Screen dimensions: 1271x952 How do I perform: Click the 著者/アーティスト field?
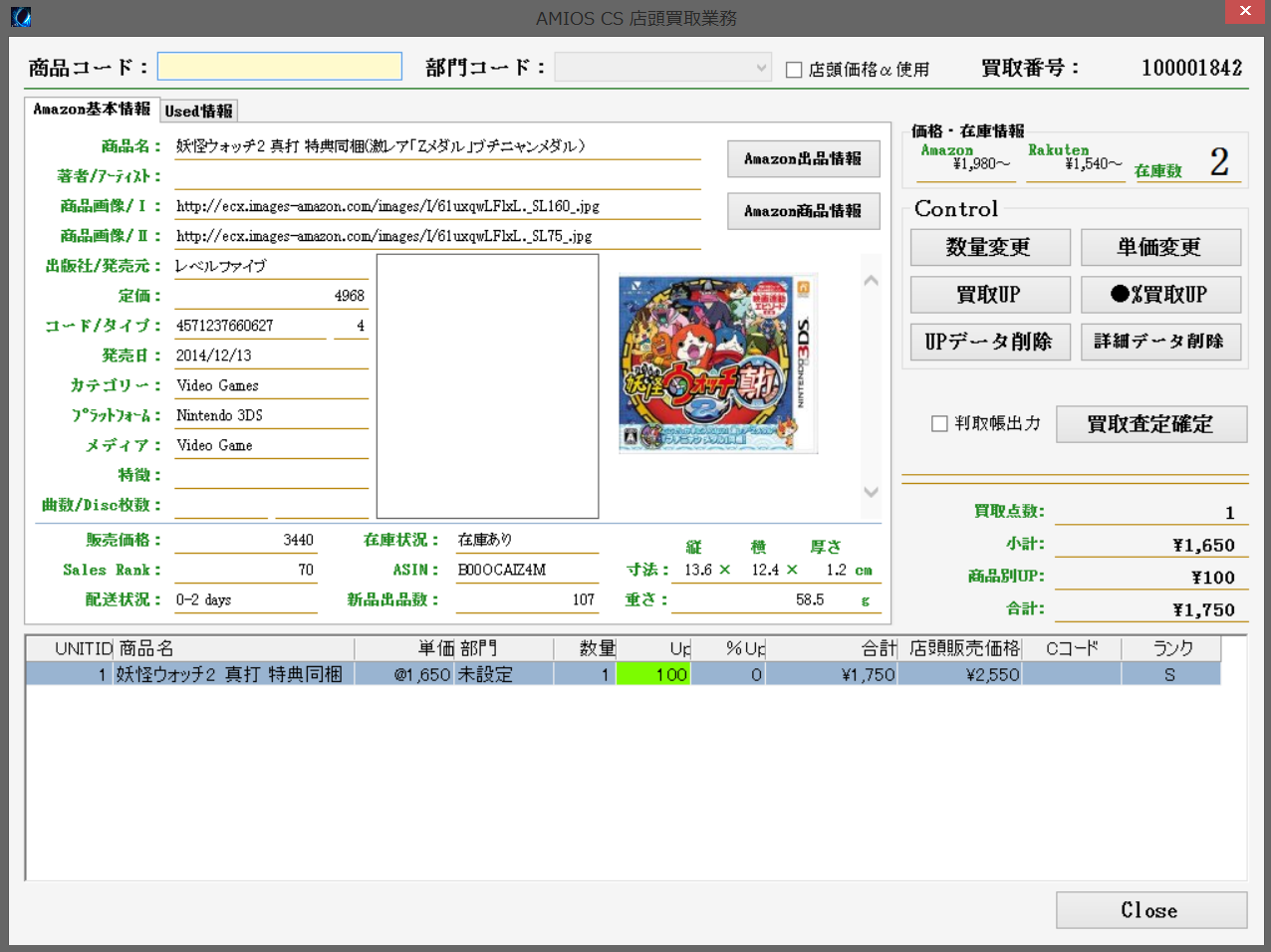point(437,176)
